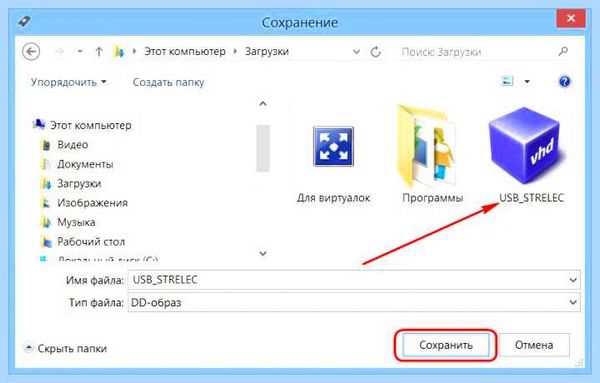Open the view options dropdown arrow
The image size is (600, 383).
pyautogui.click(x=527, y=81)
